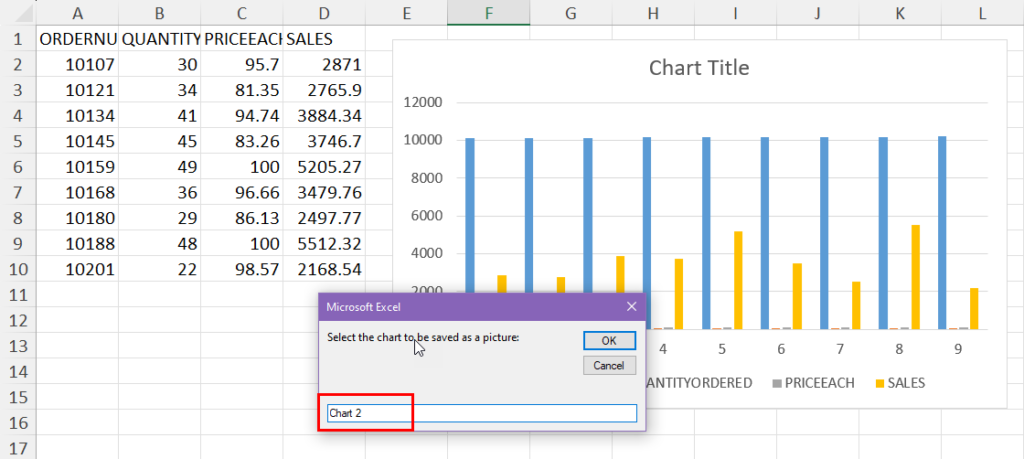The height and width of the screenshot is (459, 1024).
Task: Select column H header
Action: tap(653, 13)
